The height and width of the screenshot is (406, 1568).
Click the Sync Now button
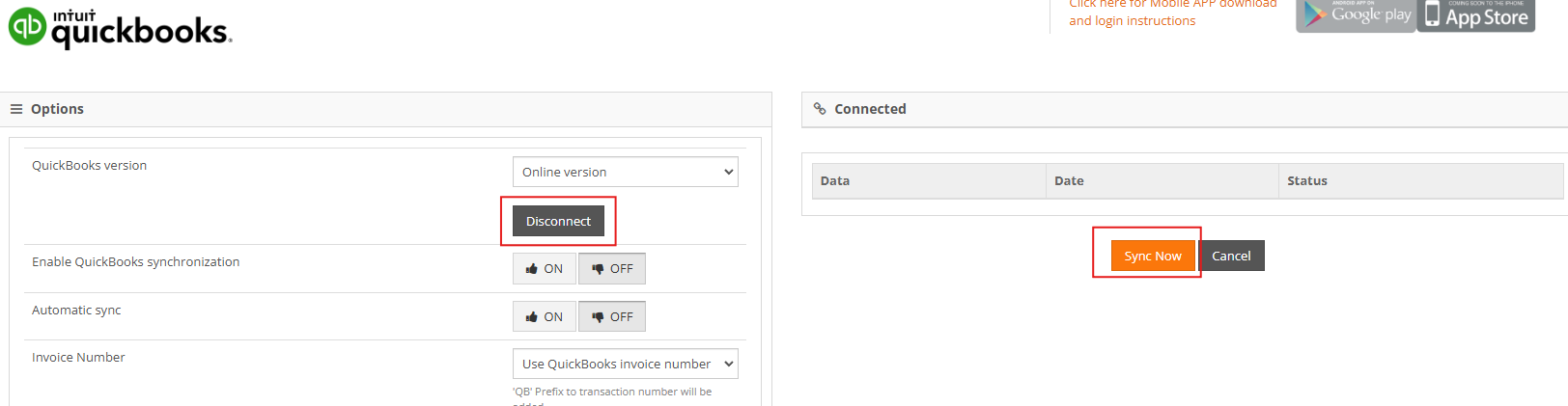click(x=1153, y=256)
